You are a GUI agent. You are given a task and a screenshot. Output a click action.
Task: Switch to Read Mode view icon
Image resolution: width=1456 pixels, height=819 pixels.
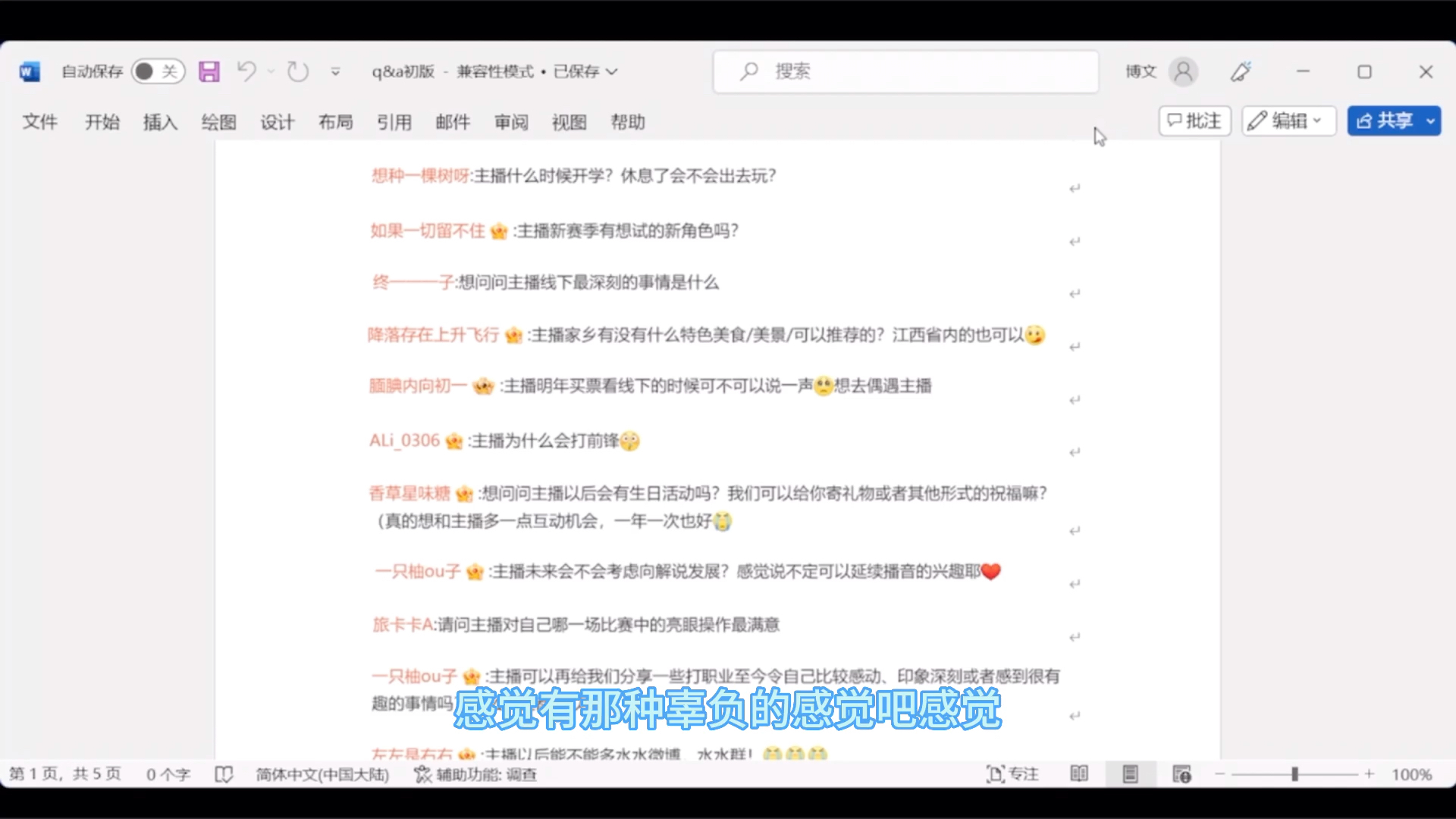(1079, 773)
